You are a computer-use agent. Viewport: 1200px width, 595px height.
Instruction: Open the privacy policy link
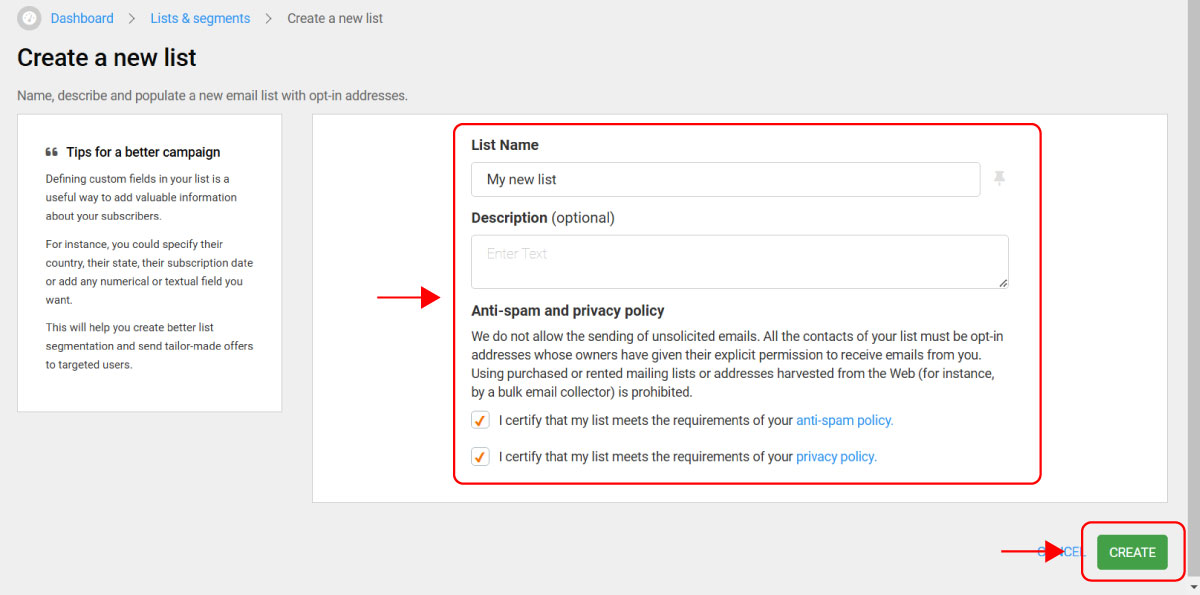[835, 456]
